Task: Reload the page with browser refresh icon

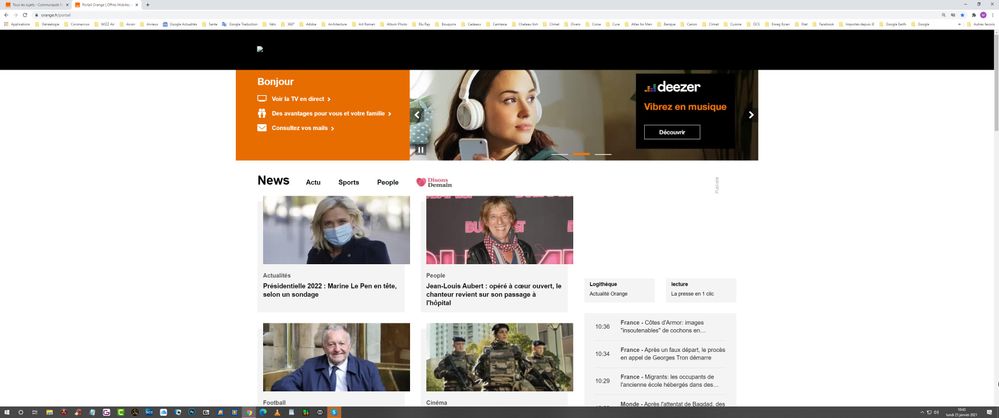Action: coord(27,15)
